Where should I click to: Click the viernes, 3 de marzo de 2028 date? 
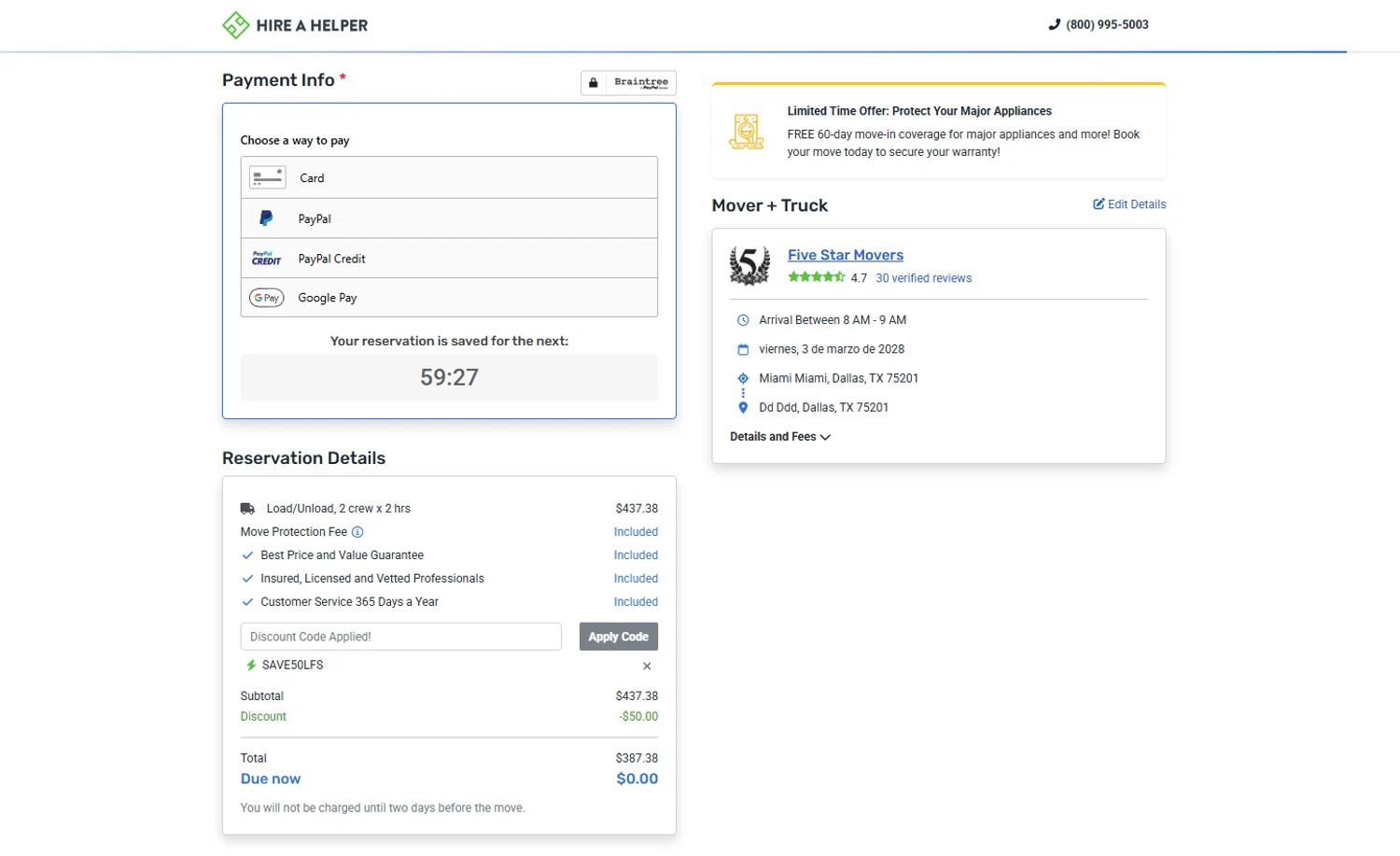pos(832,349)
